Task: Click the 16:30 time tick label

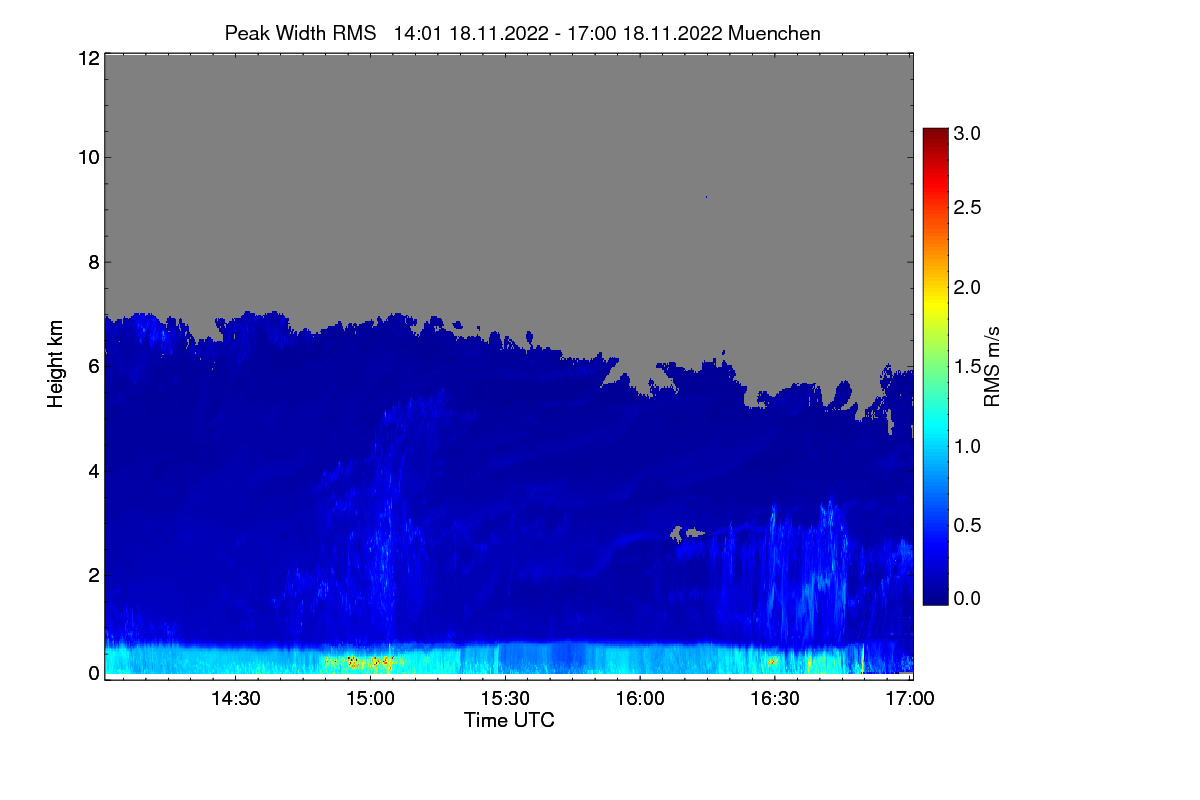Action: point(774,699)
